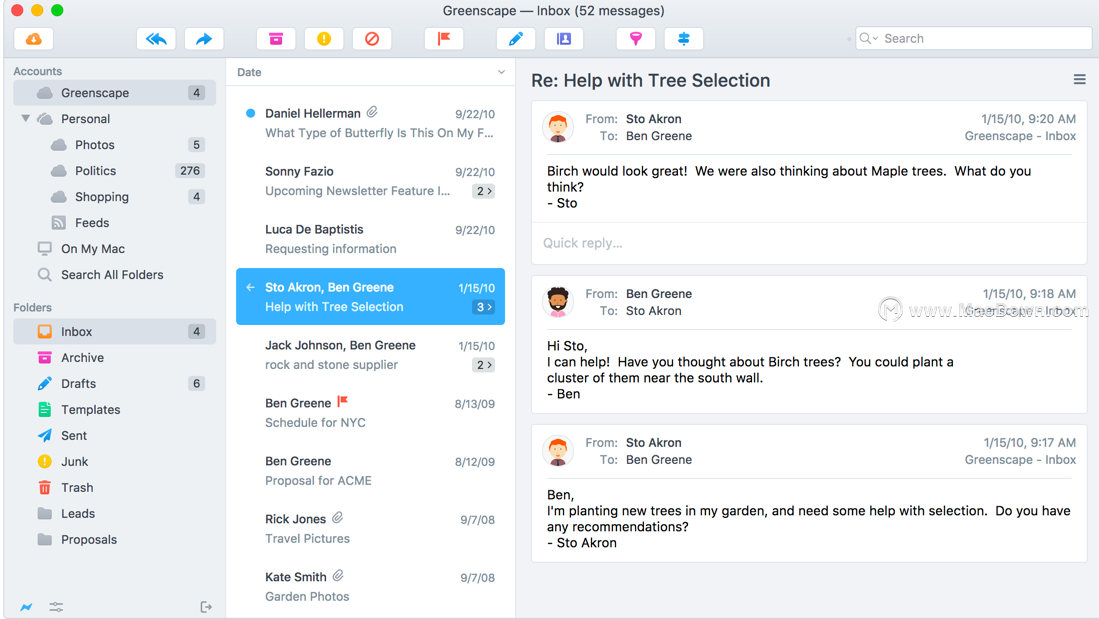Image resolution: width=1099 pixels, height=619 pixels.
Task: Click recipient Sto Akron in the 9:18 AM message
Action: [653, 311]
